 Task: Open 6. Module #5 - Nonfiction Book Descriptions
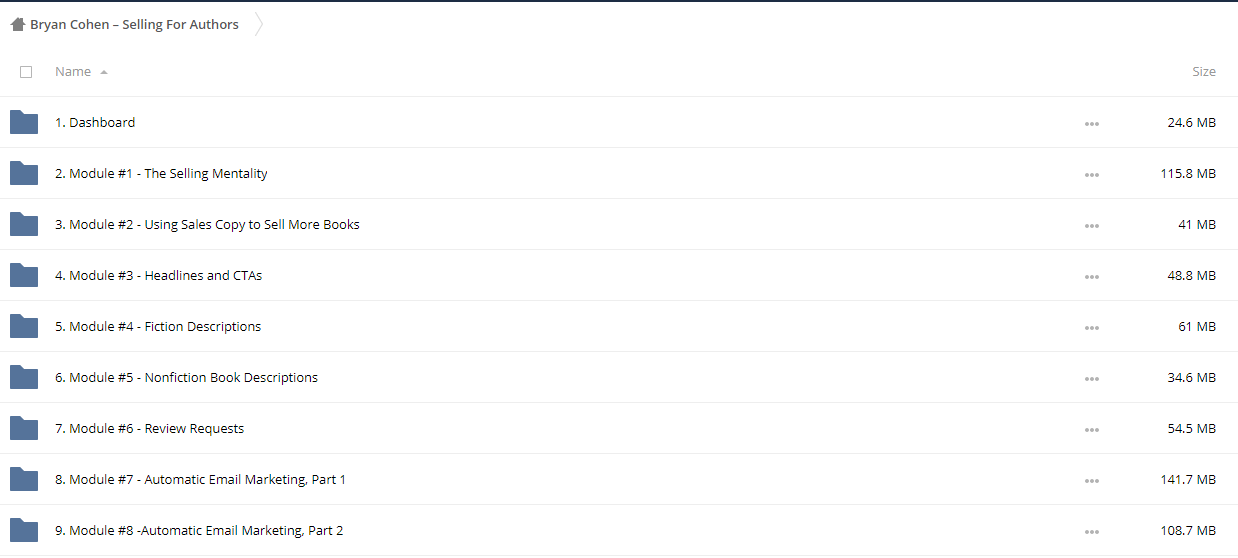click(x=186, y=377)
